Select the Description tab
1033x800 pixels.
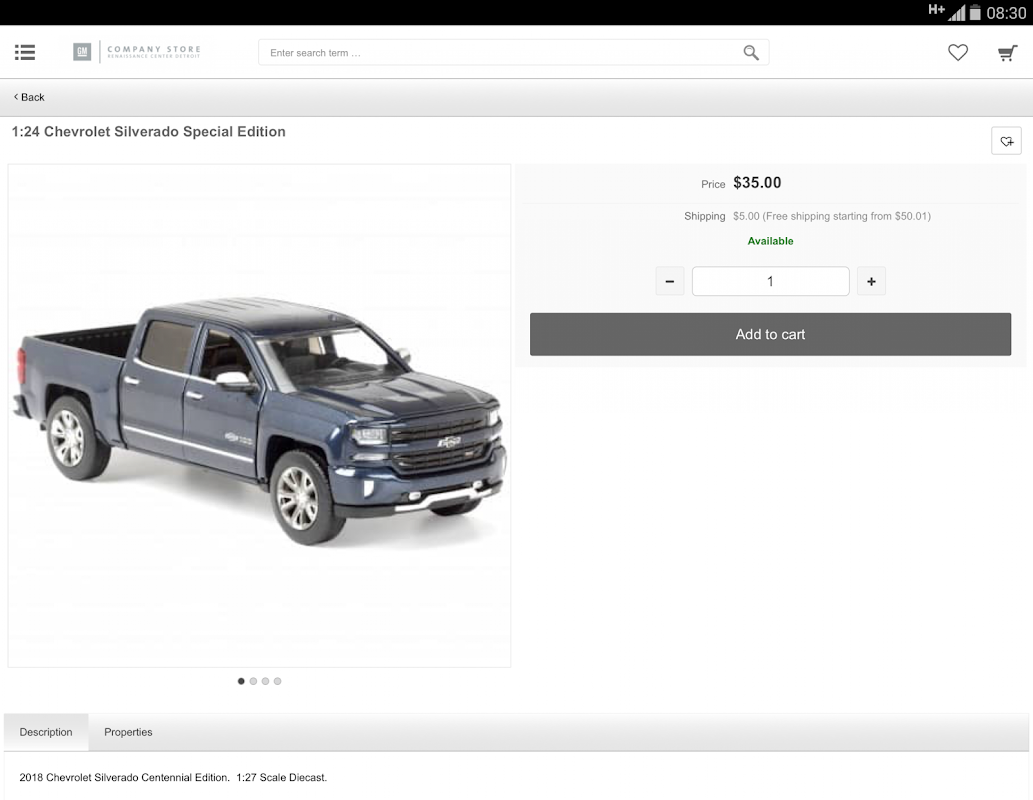click(46, 732)
